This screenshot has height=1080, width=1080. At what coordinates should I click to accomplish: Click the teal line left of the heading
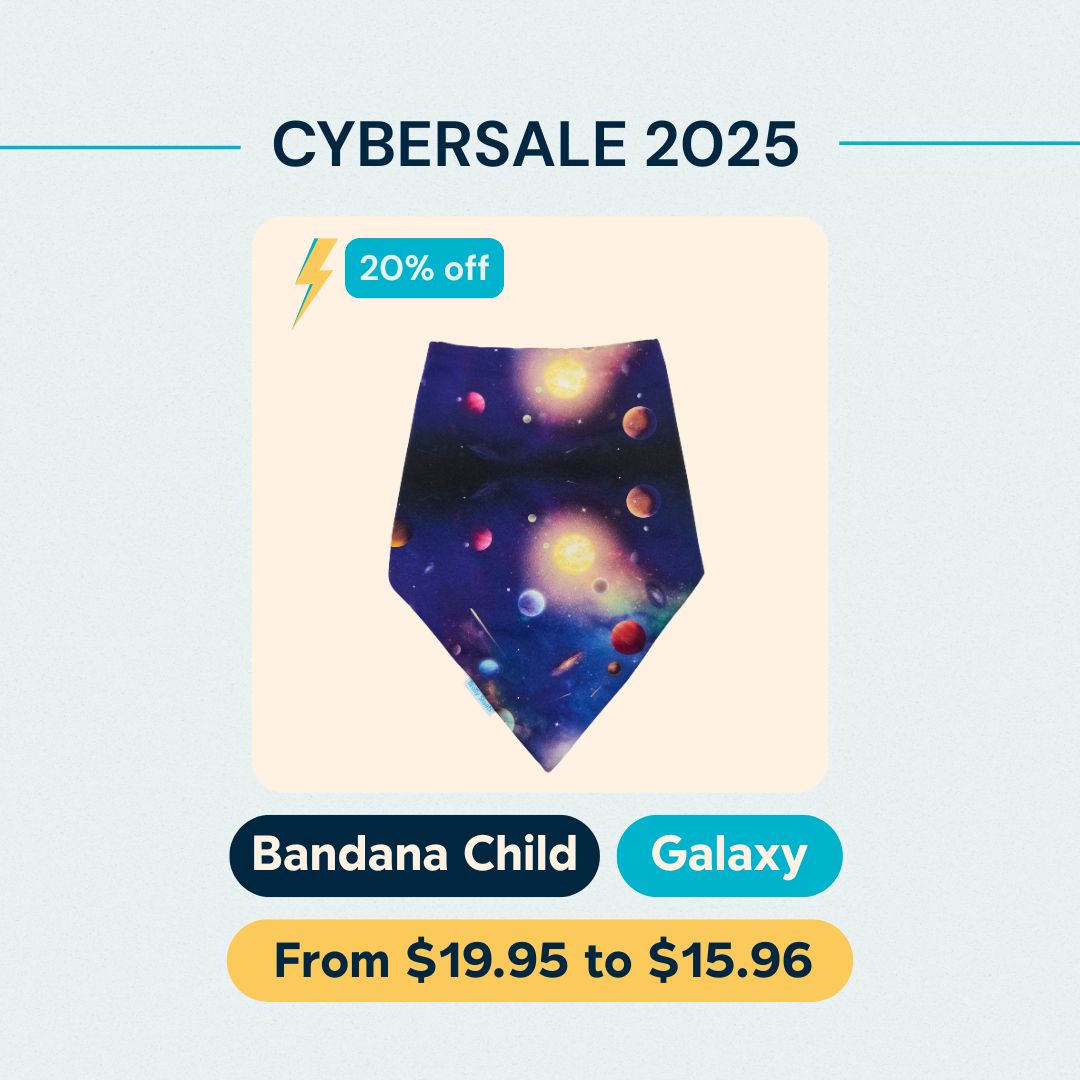(x=120, y=148)
